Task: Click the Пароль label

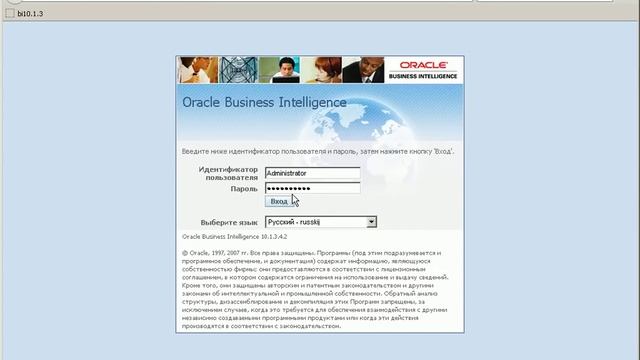Action: (x=244, y=189)
